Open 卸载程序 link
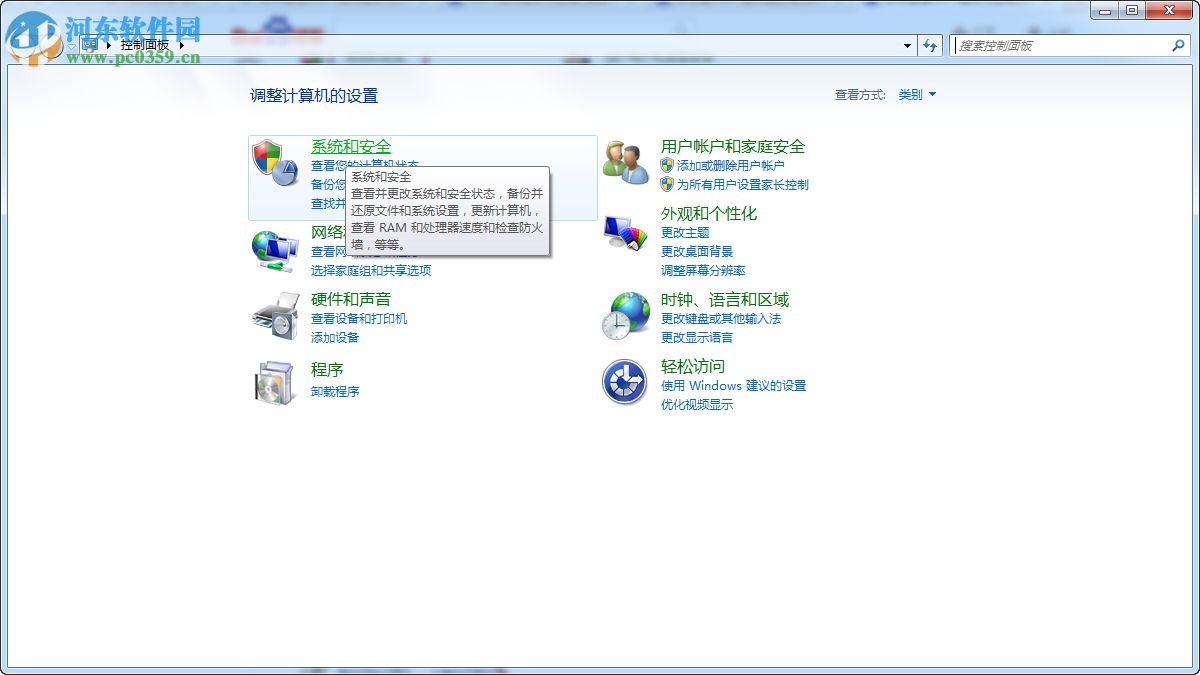Viewport: 1200px width, 675px height. click(333, 390)
